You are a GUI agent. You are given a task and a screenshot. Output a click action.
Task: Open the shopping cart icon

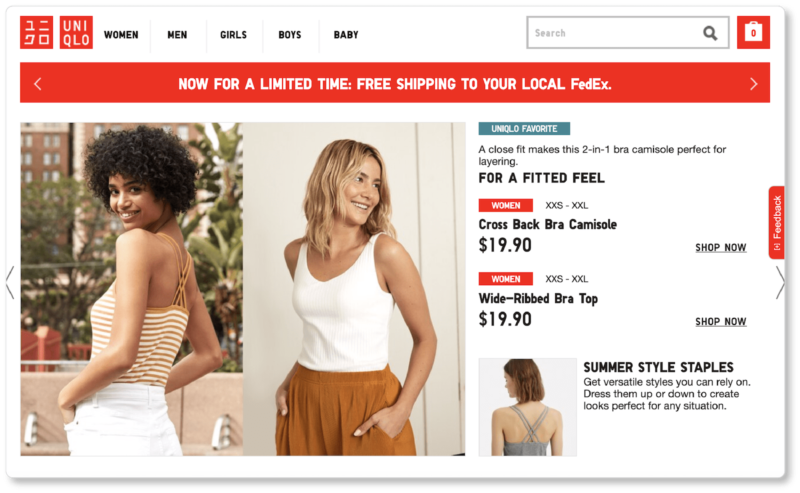pyautogui.click(x=753, y=32)
